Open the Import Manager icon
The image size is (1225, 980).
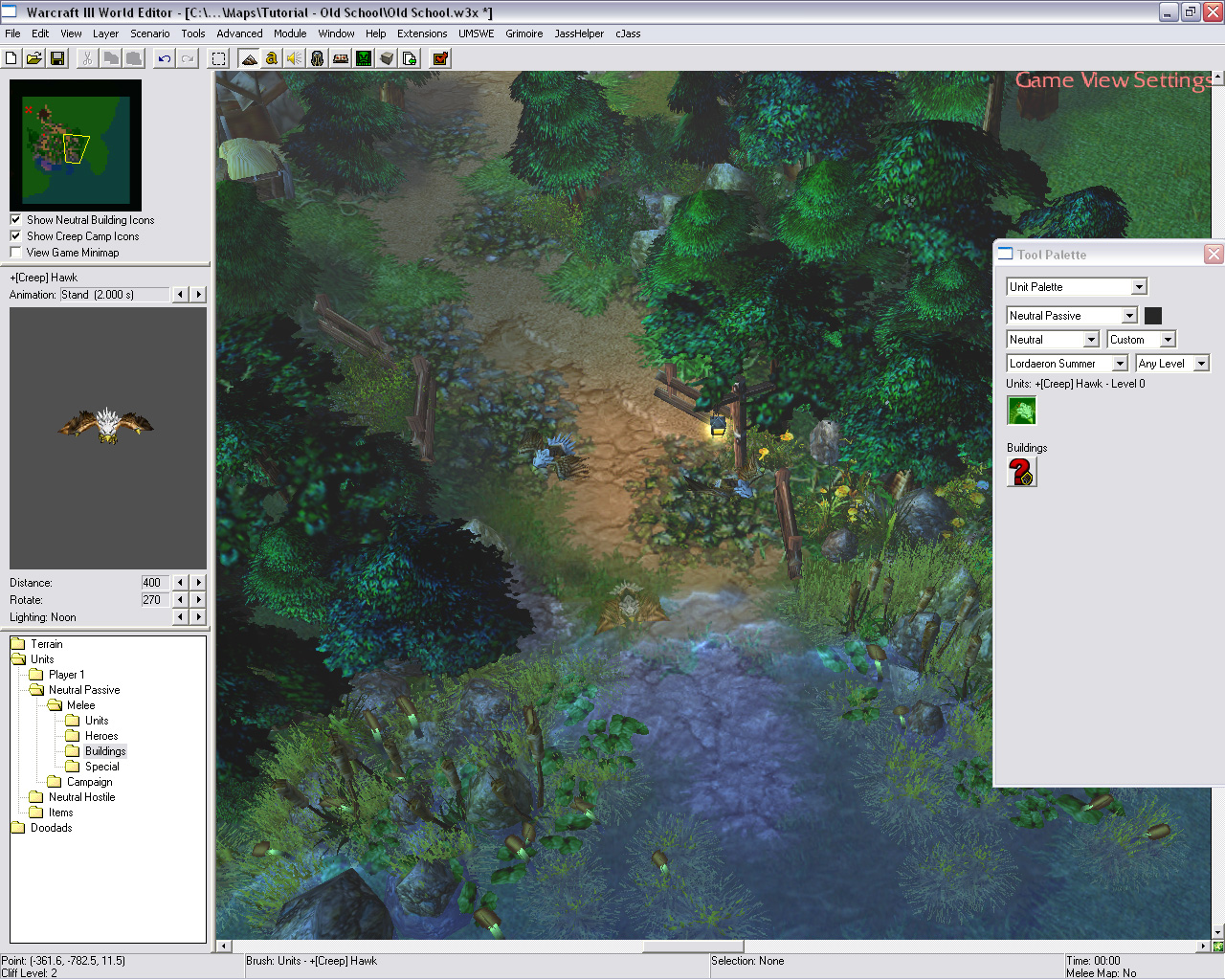(x=410, y=58)
